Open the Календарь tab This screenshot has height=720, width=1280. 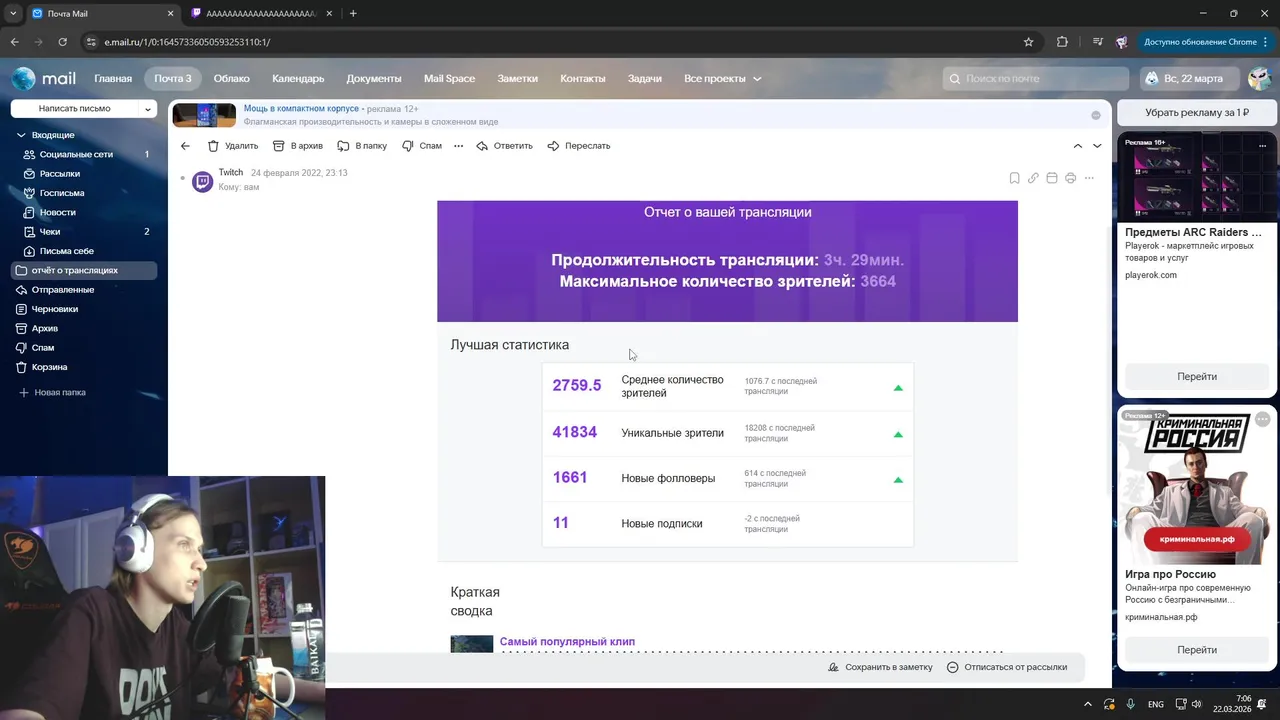pyautogui.click(x=298, y=78)
